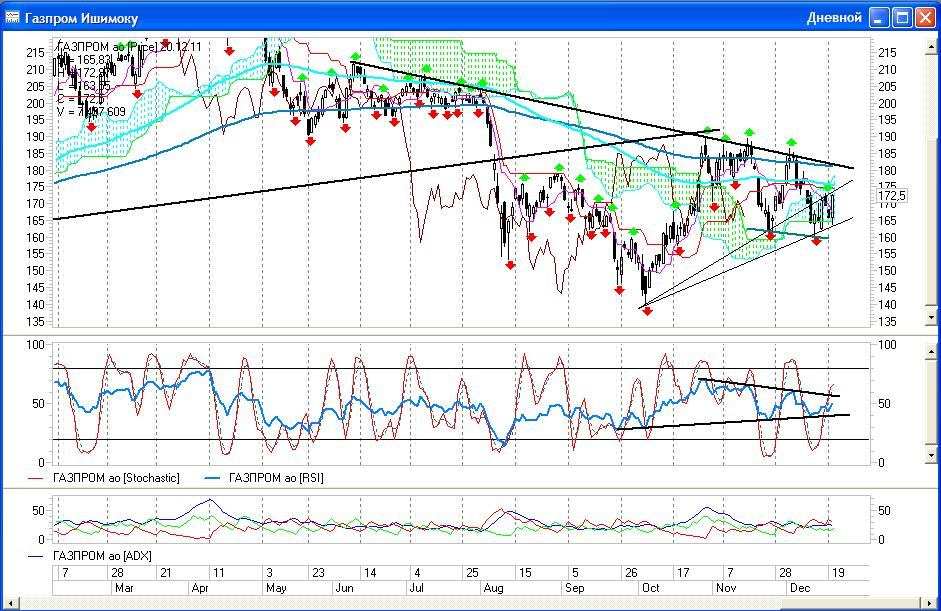
Task: Click the May month label on the time axis
Action: [276, 588]
